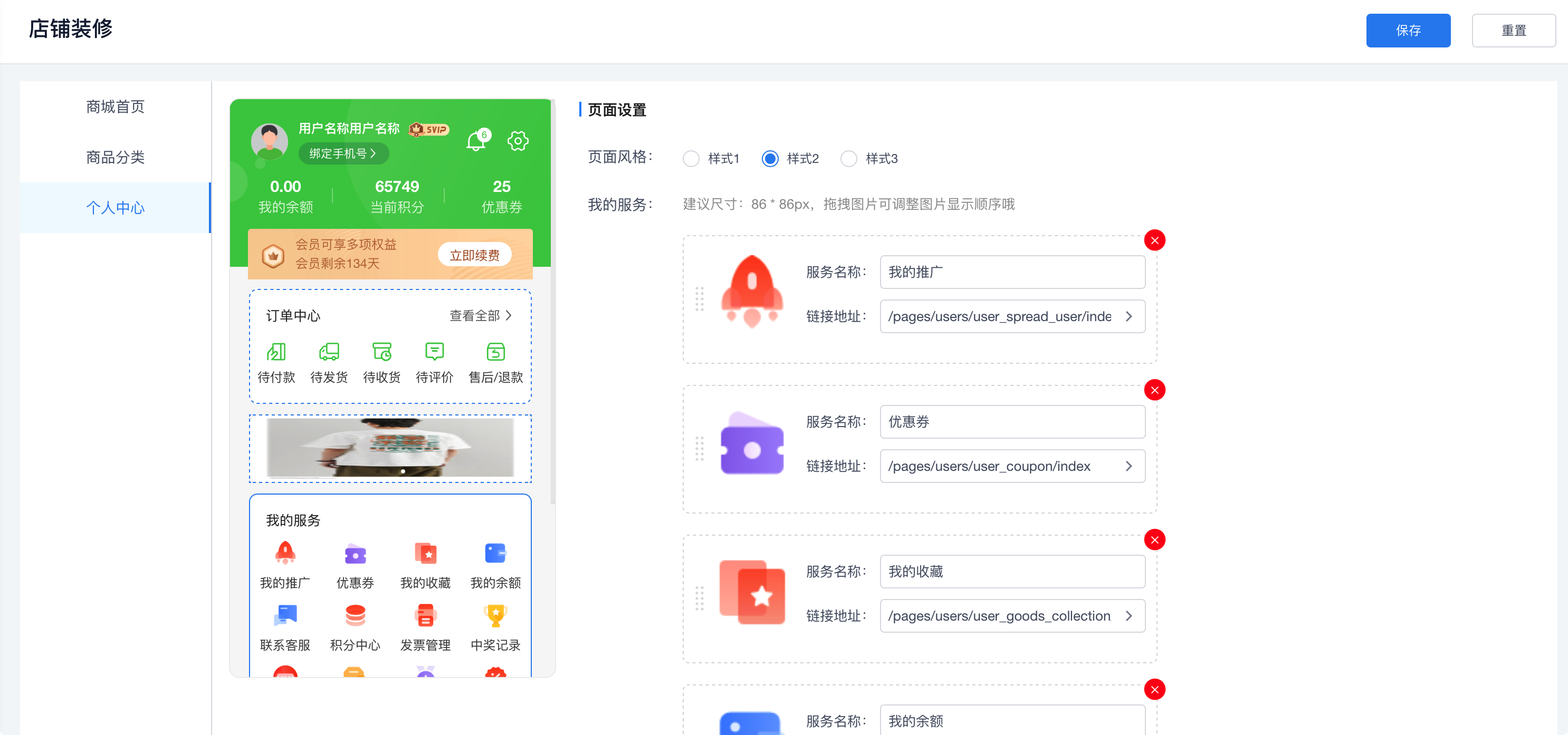Click 我的余额 0.00 stat

285,196
